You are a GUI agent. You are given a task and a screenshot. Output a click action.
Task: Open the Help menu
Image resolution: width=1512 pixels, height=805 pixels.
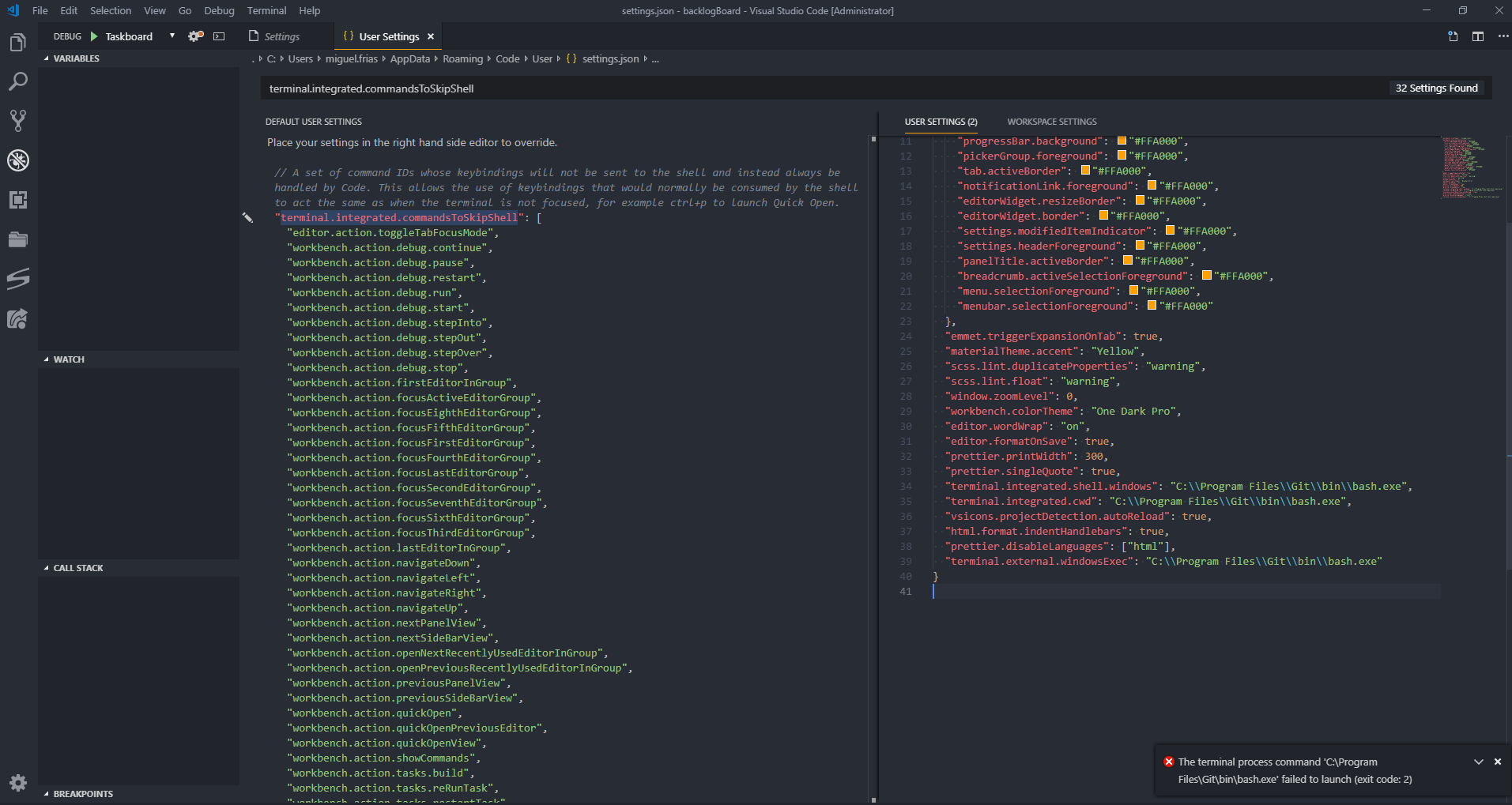click(x=310, y=10)
